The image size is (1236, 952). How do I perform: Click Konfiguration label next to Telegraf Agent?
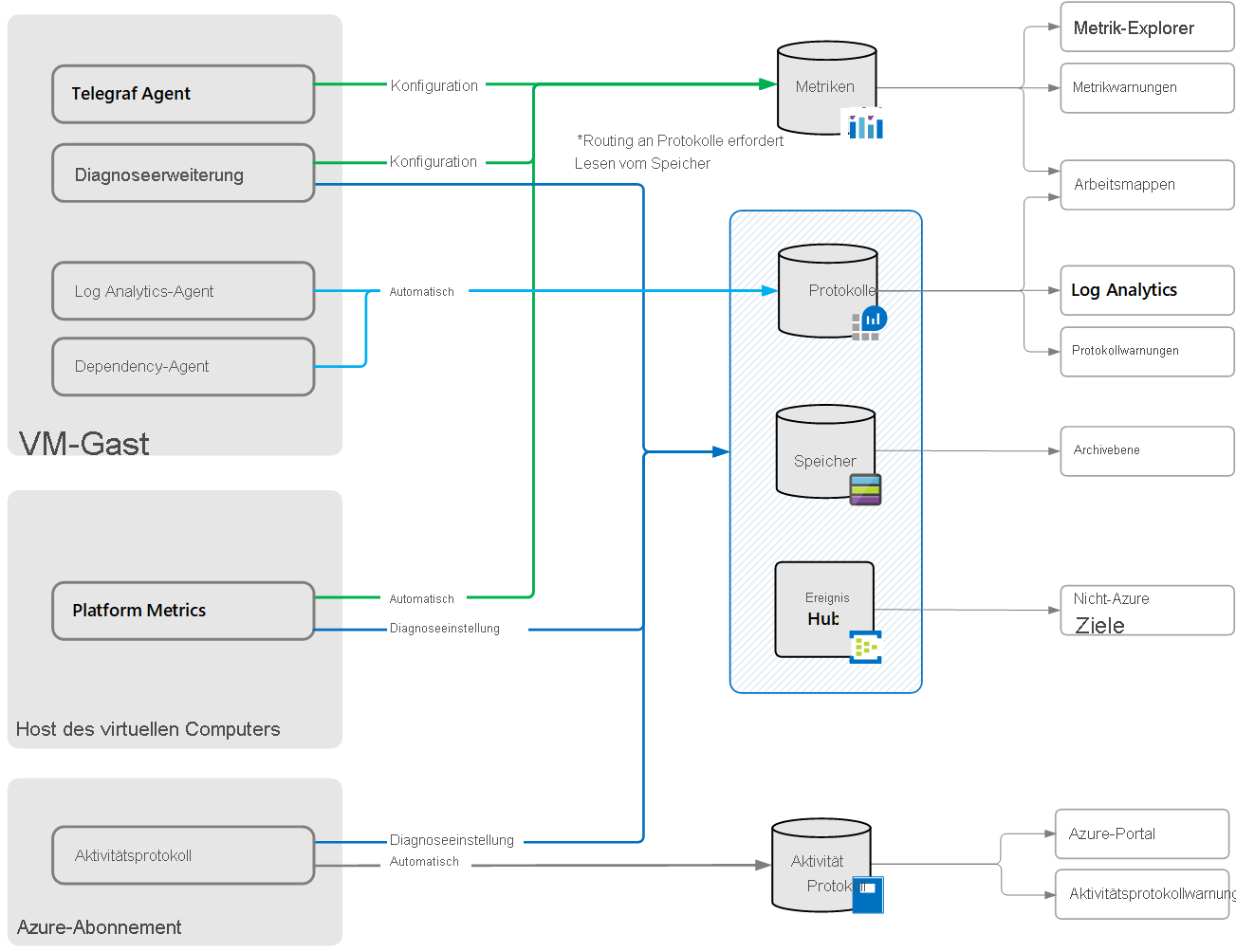434,85
